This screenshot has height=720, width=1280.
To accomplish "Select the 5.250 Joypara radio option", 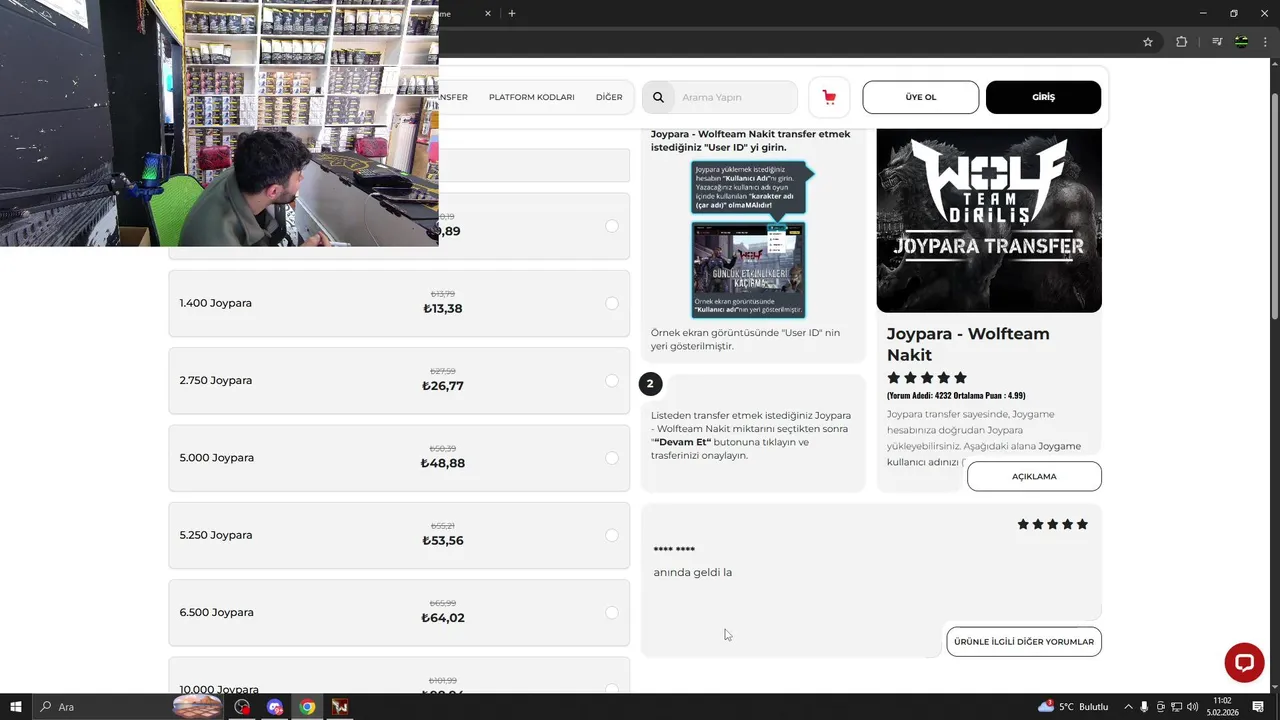I will [612, 535].
